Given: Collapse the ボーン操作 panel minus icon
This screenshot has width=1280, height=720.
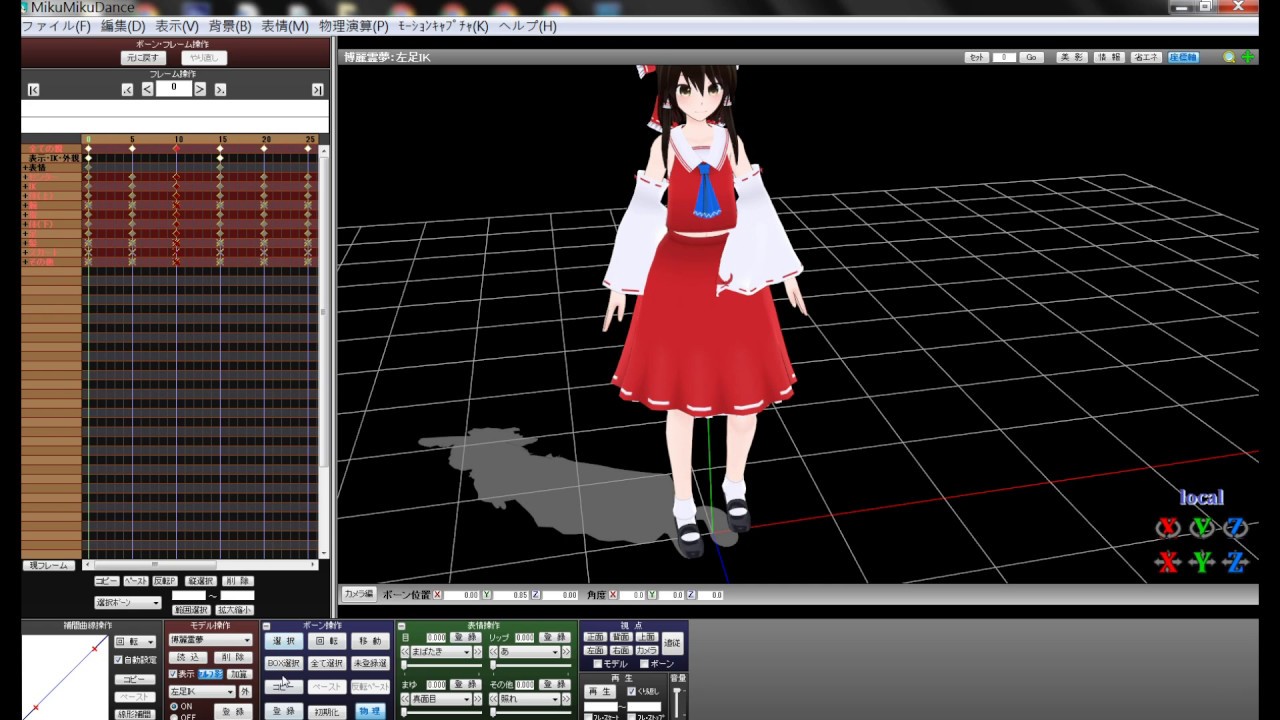Looking at the screenshot, I should click(267, 626).
